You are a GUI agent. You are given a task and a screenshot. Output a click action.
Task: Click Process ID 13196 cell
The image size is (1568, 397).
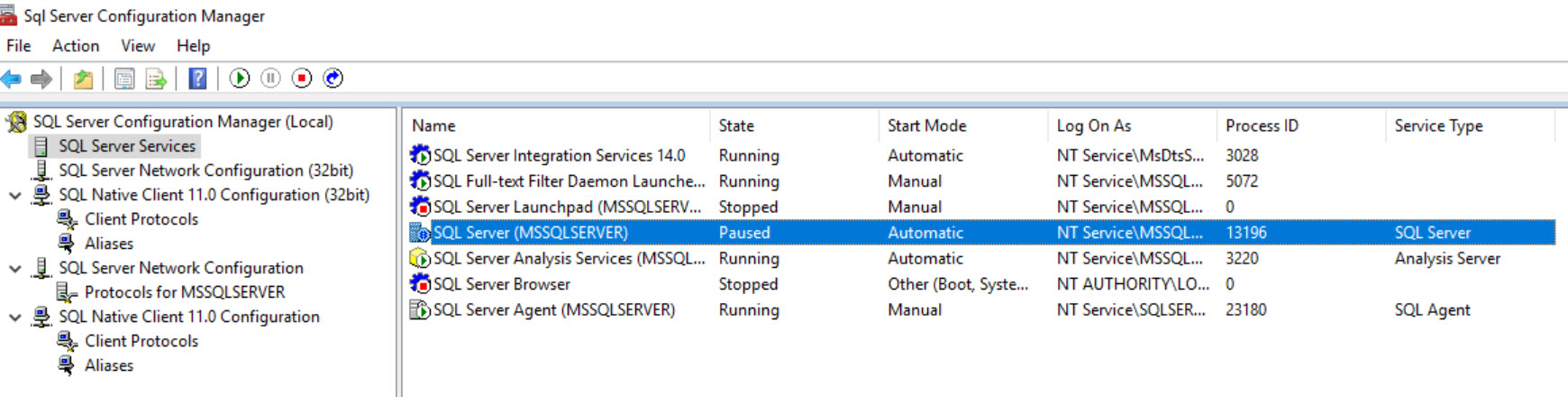click(x=1246, y=233)
